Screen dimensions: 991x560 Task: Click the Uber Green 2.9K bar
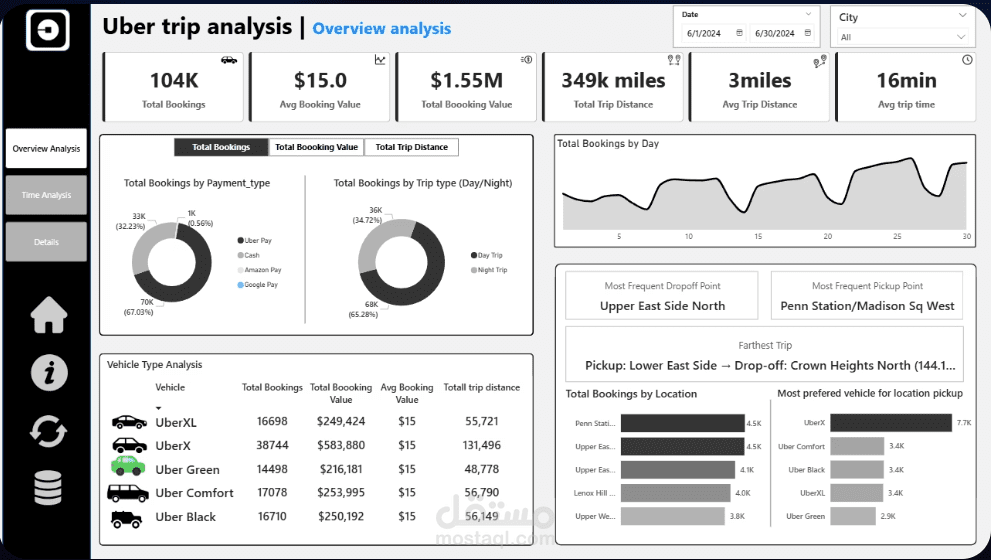coord(853,516)
